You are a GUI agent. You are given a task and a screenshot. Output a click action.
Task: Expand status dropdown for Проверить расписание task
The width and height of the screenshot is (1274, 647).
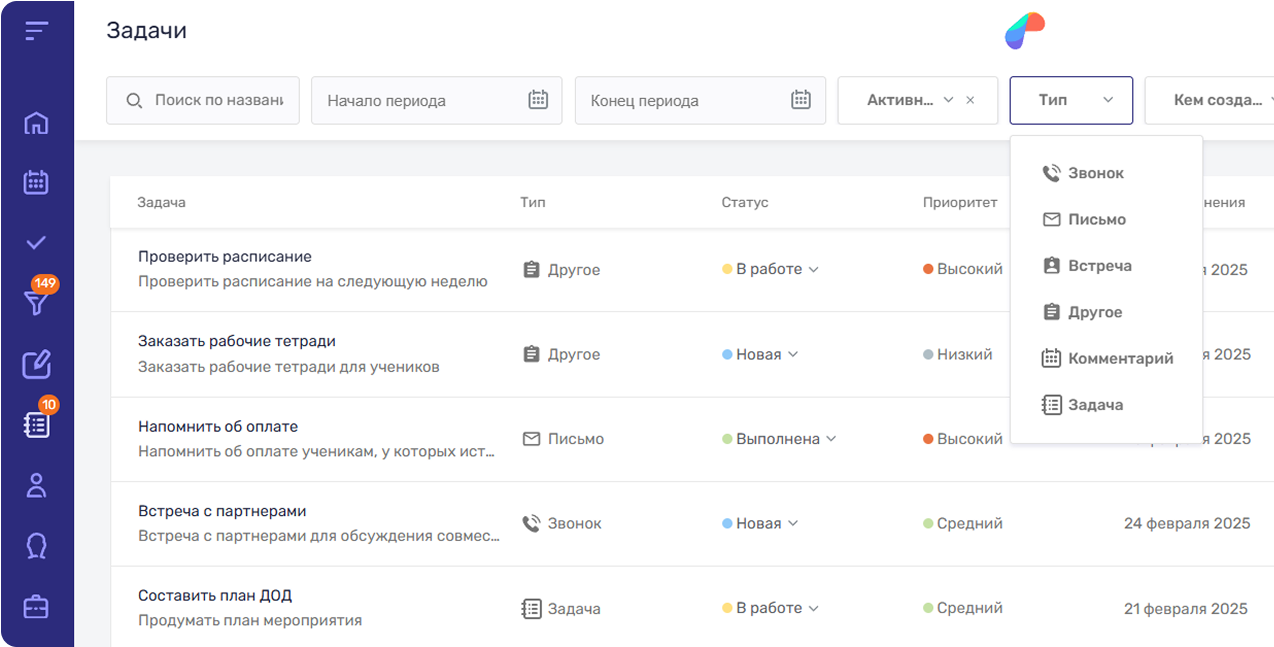point(813,270)
